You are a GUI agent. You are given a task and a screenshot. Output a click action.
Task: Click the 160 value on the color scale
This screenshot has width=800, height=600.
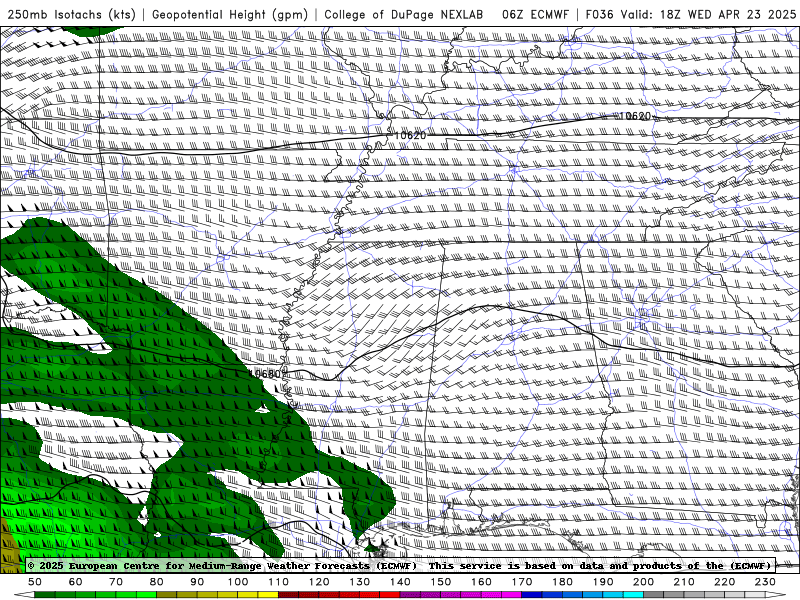click(x=481, y=582)
